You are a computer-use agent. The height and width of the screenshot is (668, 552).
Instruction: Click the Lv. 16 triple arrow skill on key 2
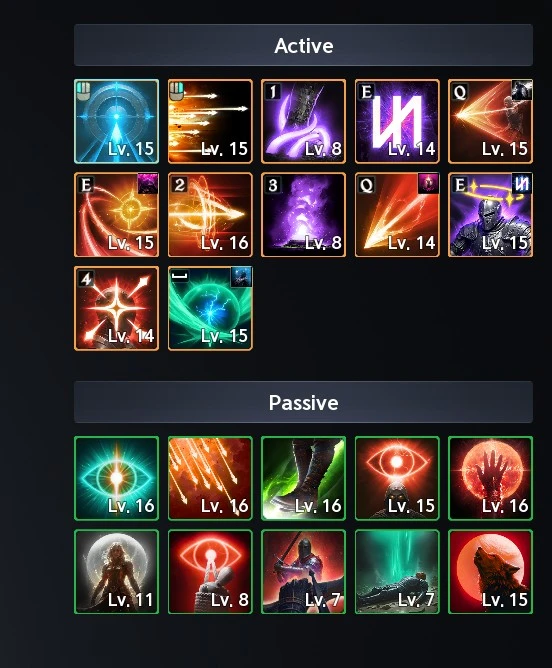210,215
